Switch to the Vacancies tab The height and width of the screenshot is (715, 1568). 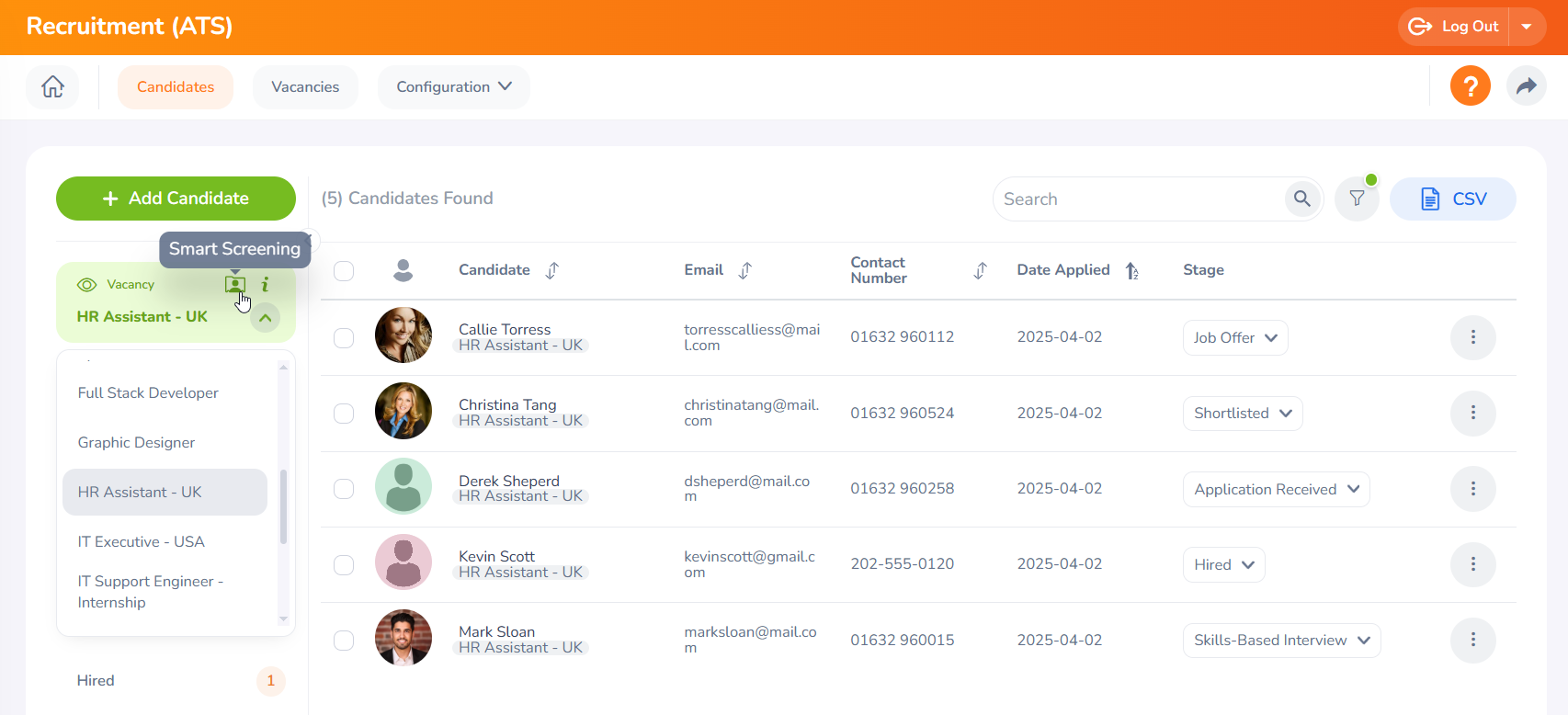point(305,86)
